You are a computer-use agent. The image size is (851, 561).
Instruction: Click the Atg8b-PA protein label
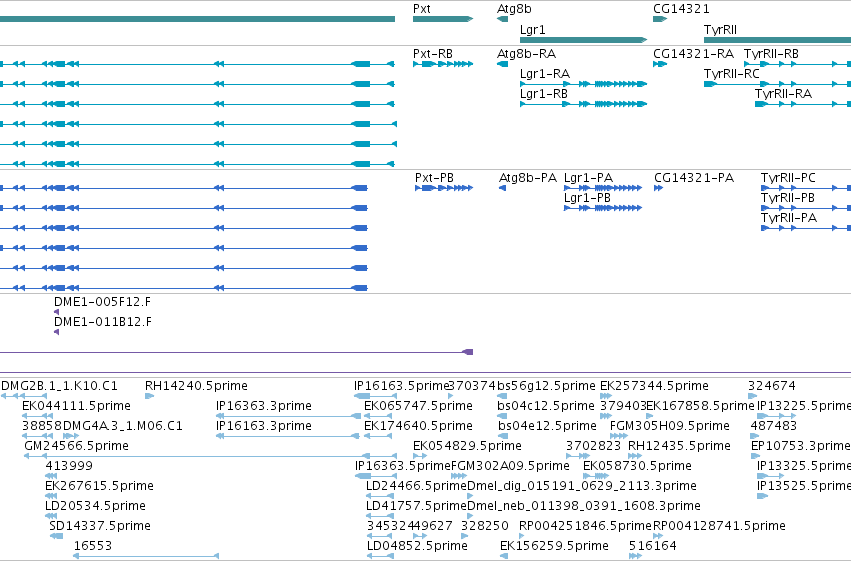tap(528, 178)
